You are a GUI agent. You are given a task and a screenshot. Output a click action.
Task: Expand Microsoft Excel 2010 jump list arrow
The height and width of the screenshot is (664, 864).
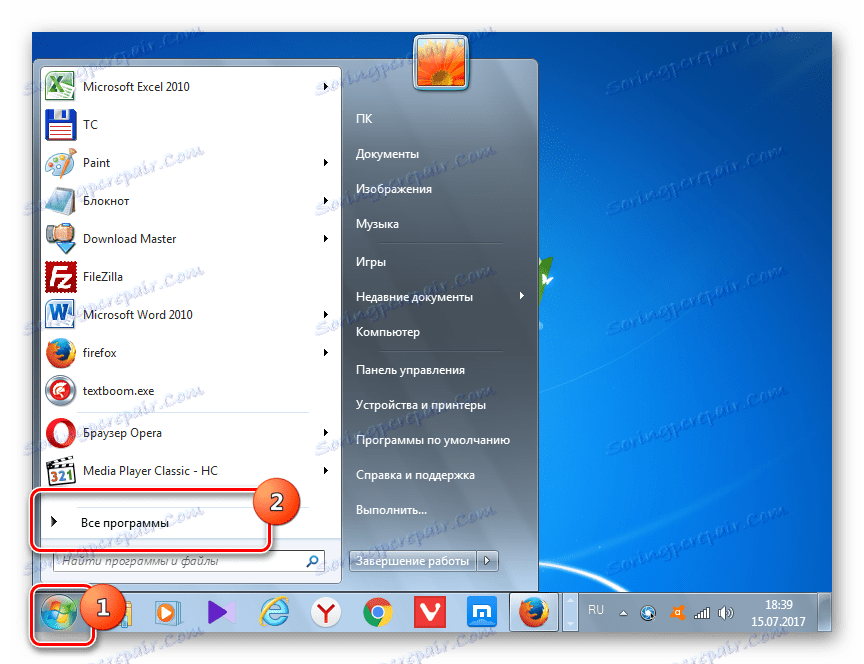(326, 87)
